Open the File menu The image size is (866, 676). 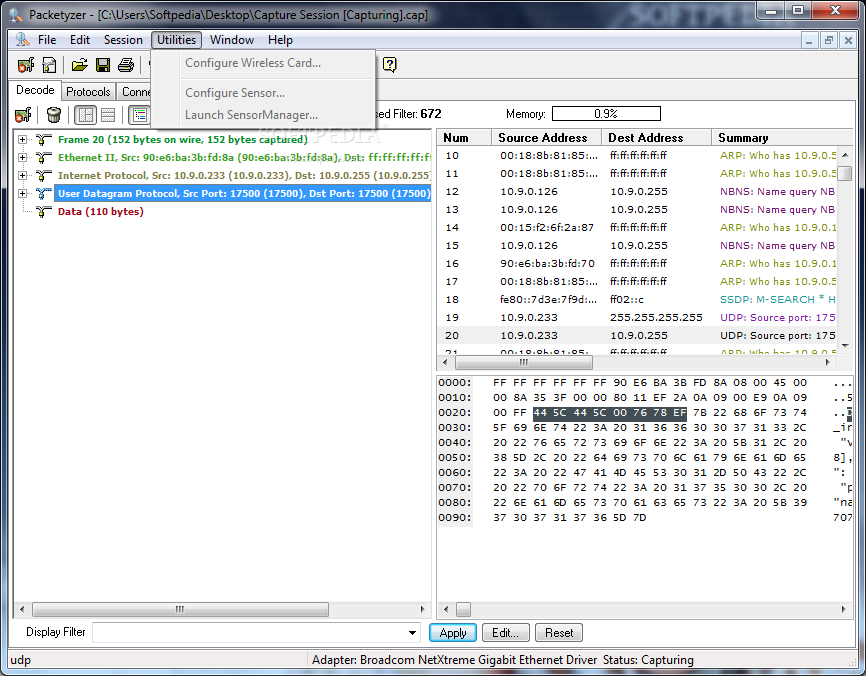47,40
